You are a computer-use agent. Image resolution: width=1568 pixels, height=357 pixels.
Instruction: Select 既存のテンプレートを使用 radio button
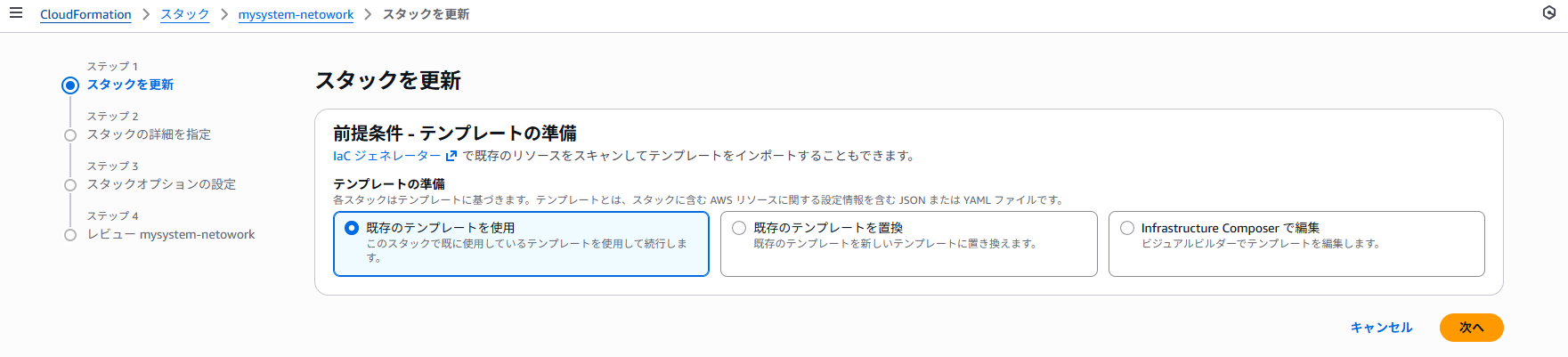pyautogui.click(x=352, y=228)
